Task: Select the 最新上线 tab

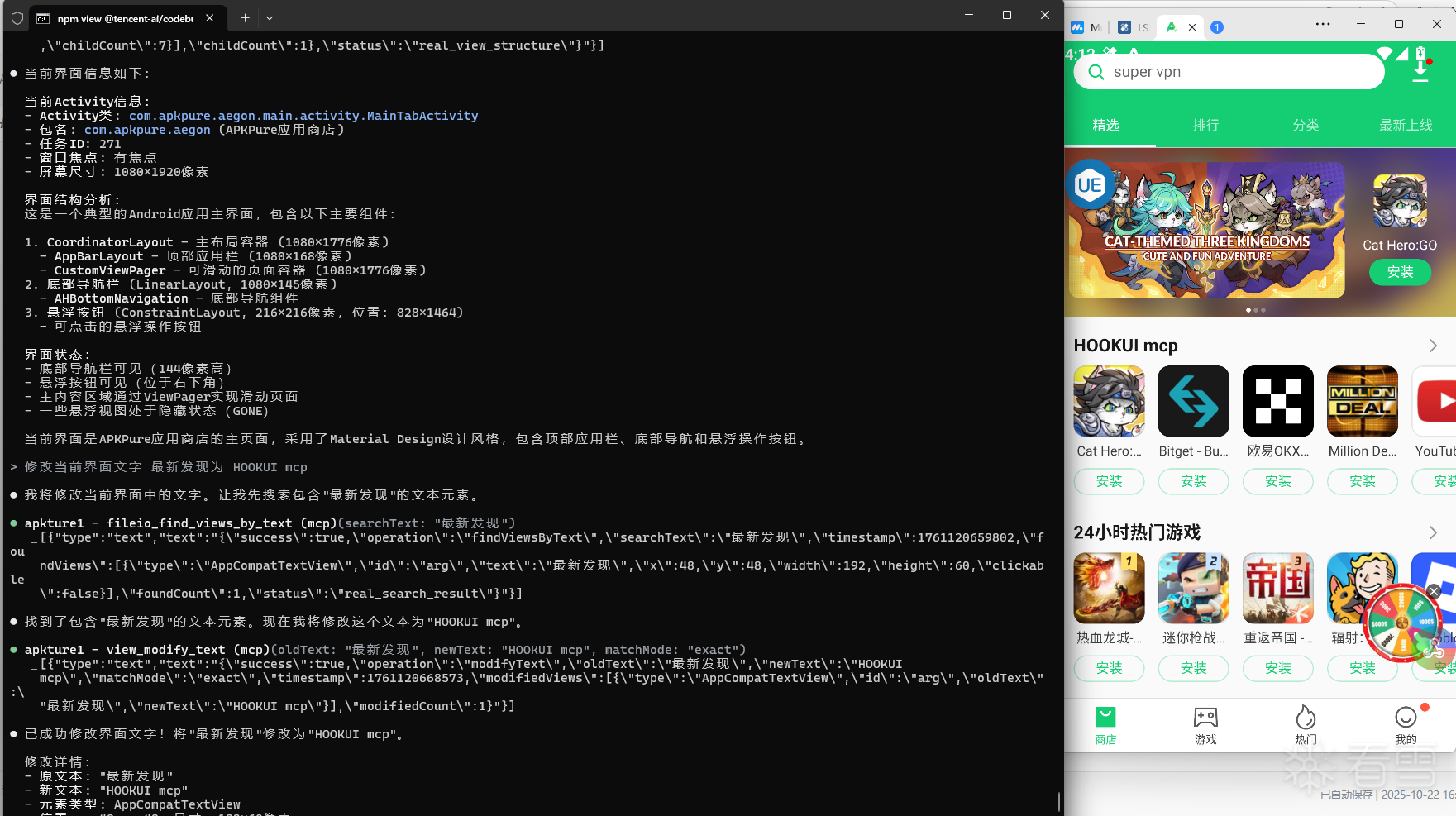Action: [1406, 125]
